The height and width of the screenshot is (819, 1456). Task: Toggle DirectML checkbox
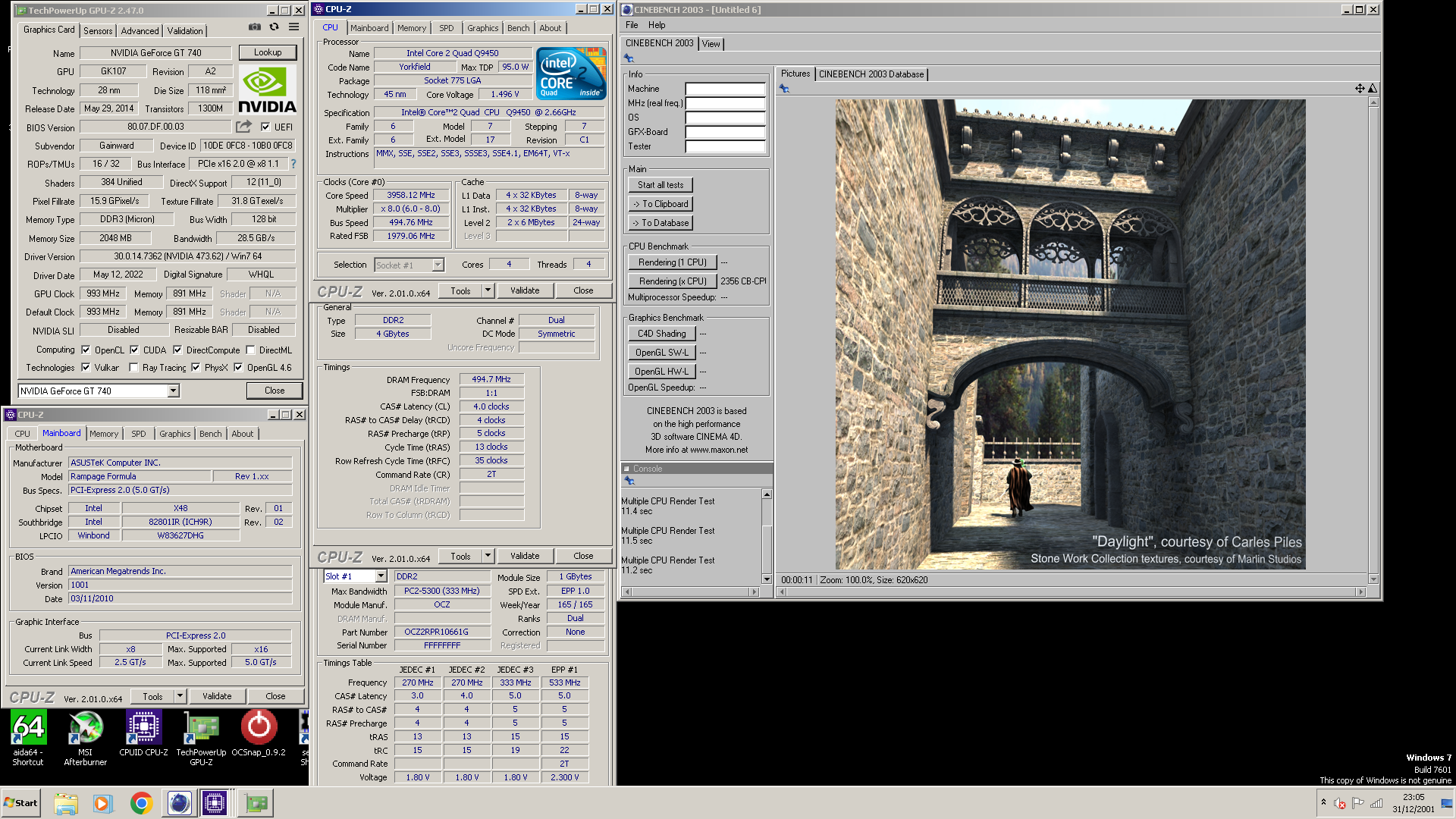click(250, 350)
